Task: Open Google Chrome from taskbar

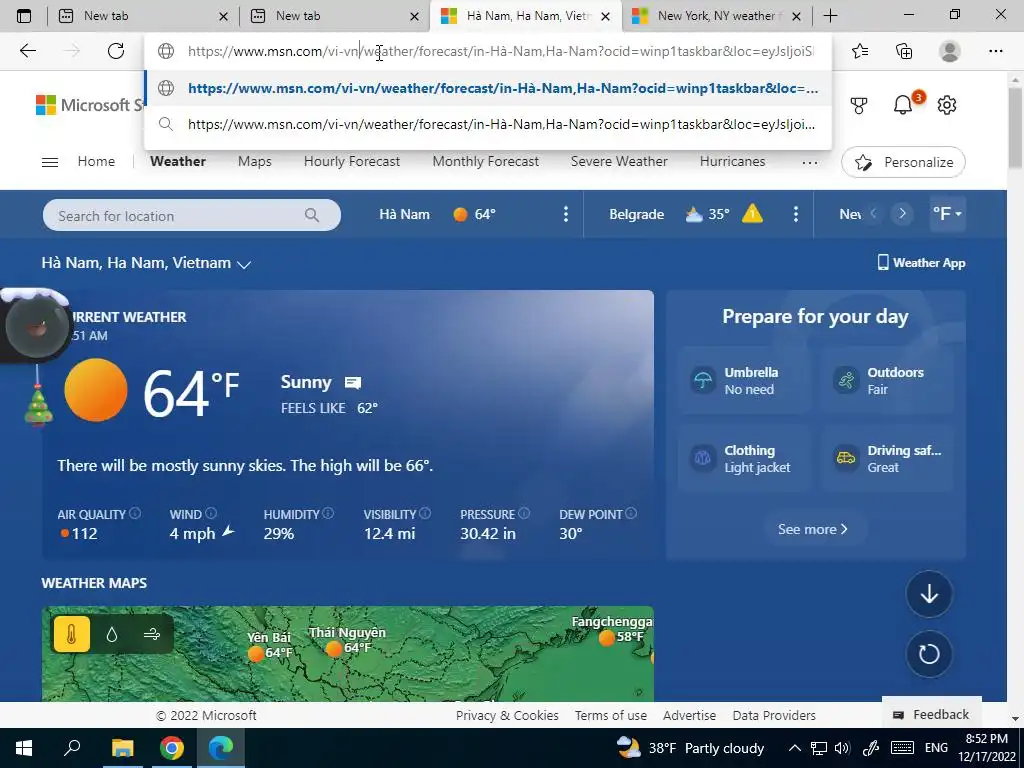Action: [x=172, y=748]
